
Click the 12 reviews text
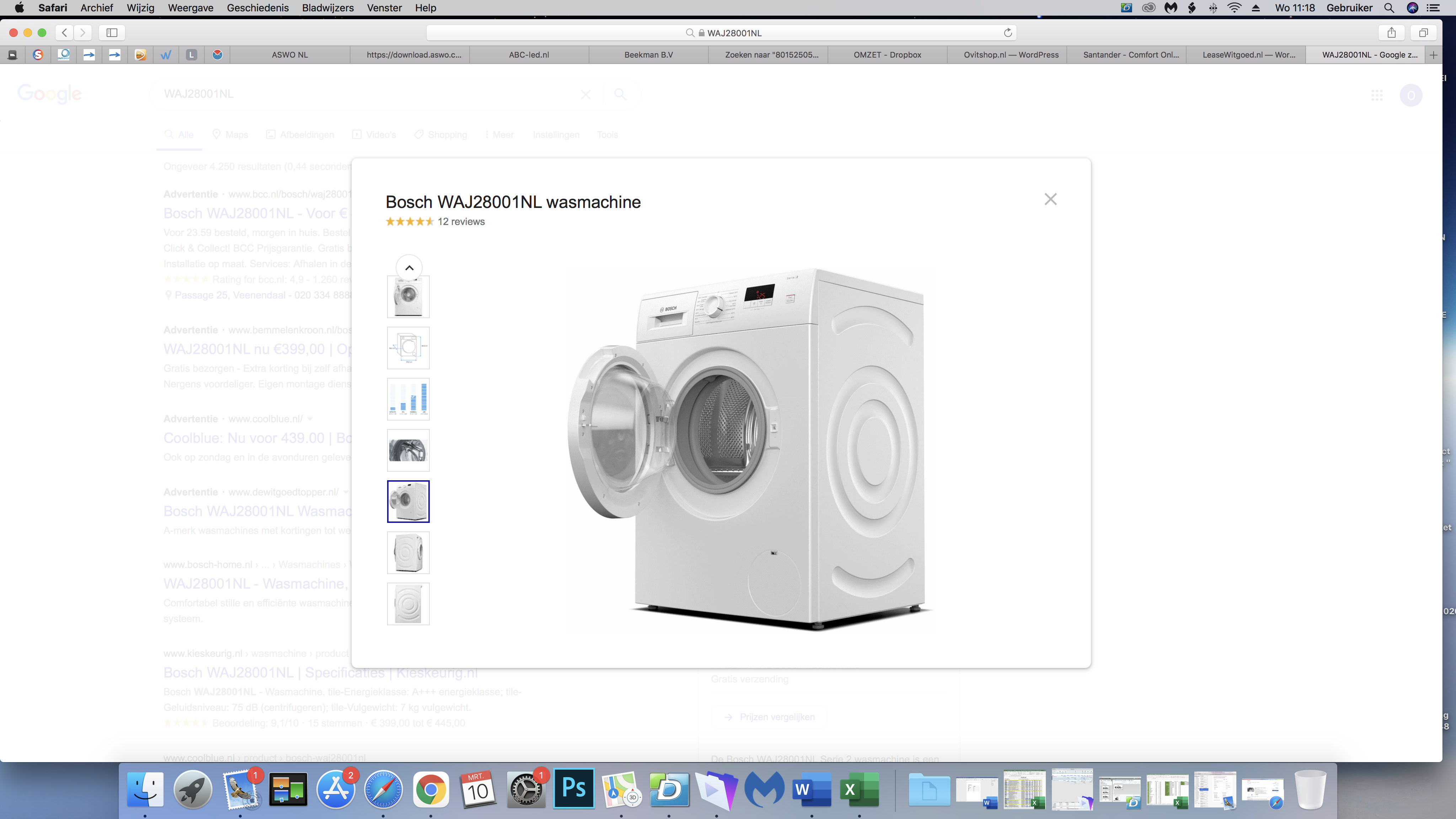[461, 221]
